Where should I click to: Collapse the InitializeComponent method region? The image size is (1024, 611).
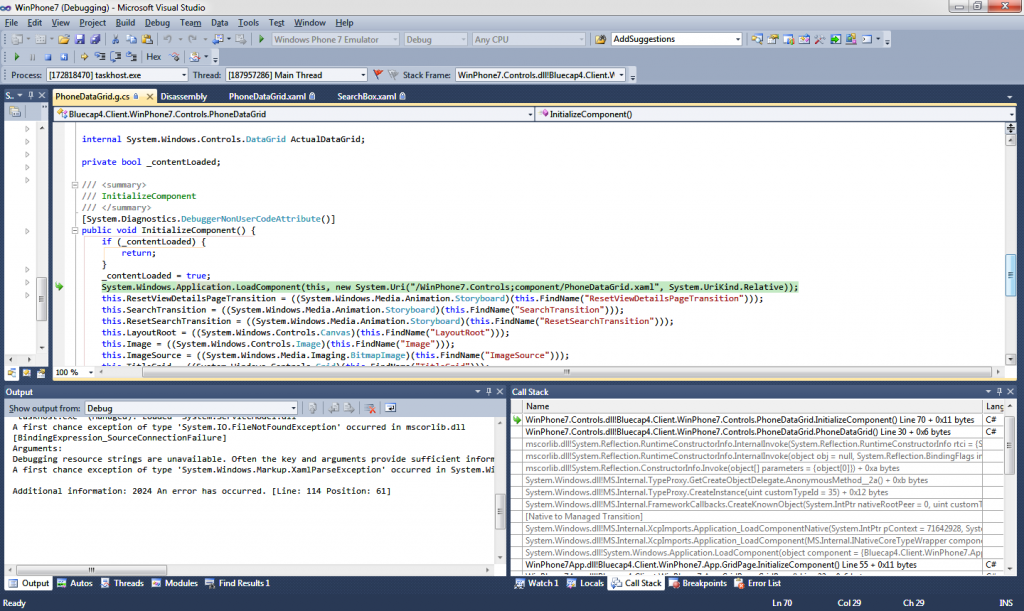click(x=74, y=230)
